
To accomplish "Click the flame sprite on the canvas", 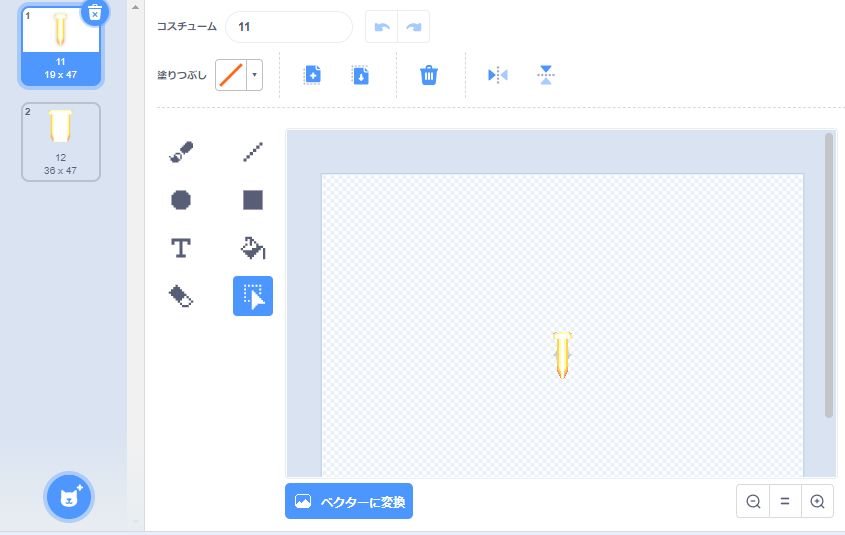I will coord(562,356).
